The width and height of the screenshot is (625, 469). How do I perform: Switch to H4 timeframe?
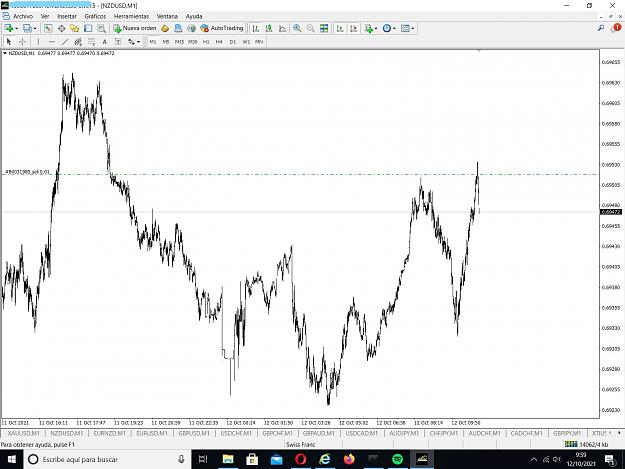pyautogui.click(x=219, y=42)
